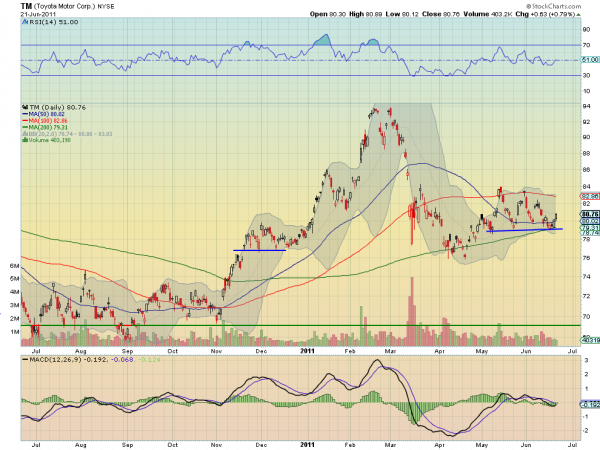Click the 72 label on the price axis
The image size is (600, 450).
(586, 296)
